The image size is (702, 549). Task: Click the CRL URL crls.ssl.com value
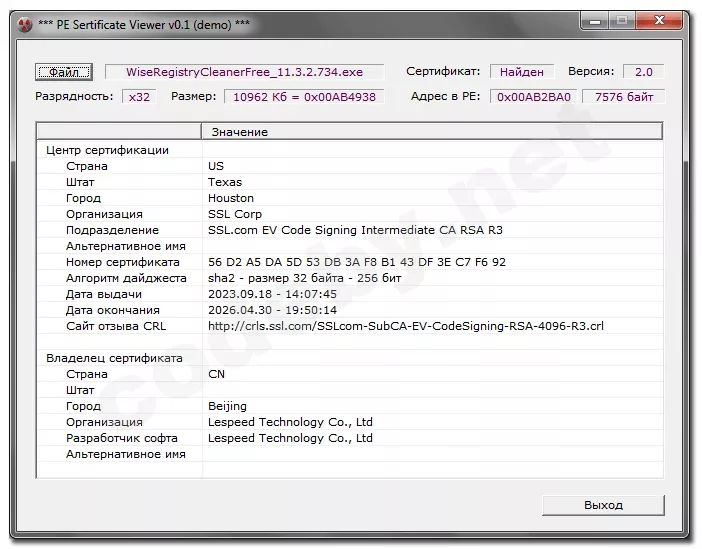point(406,326)
